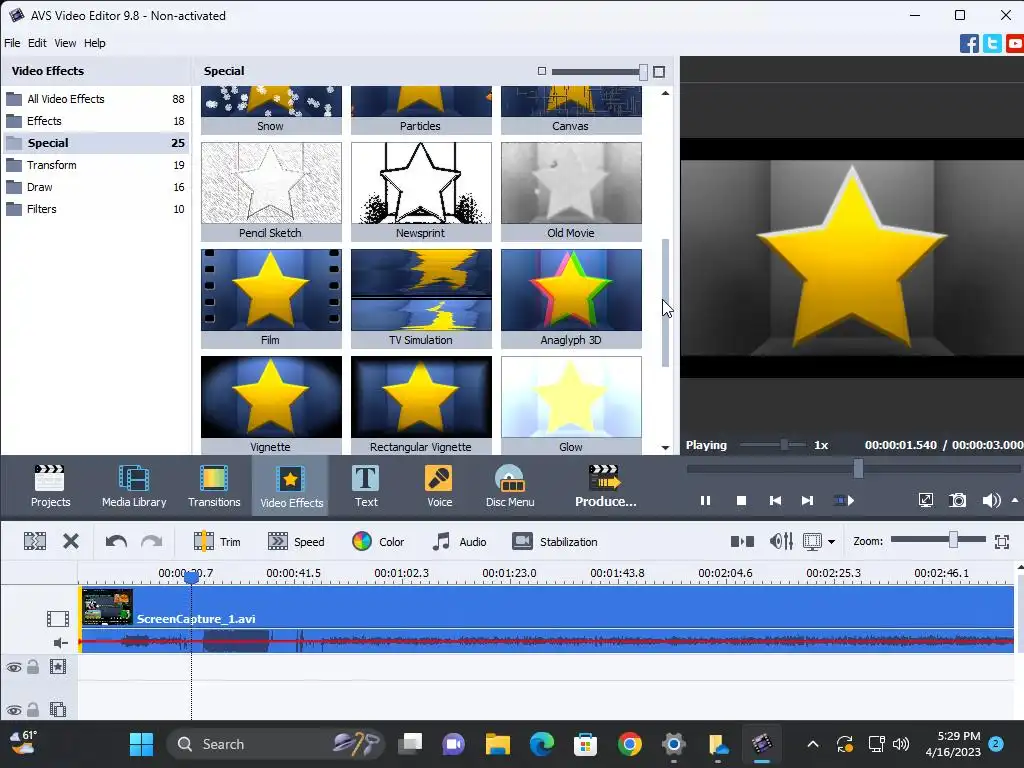Click the preview volume speaker icon

(991, 501)
